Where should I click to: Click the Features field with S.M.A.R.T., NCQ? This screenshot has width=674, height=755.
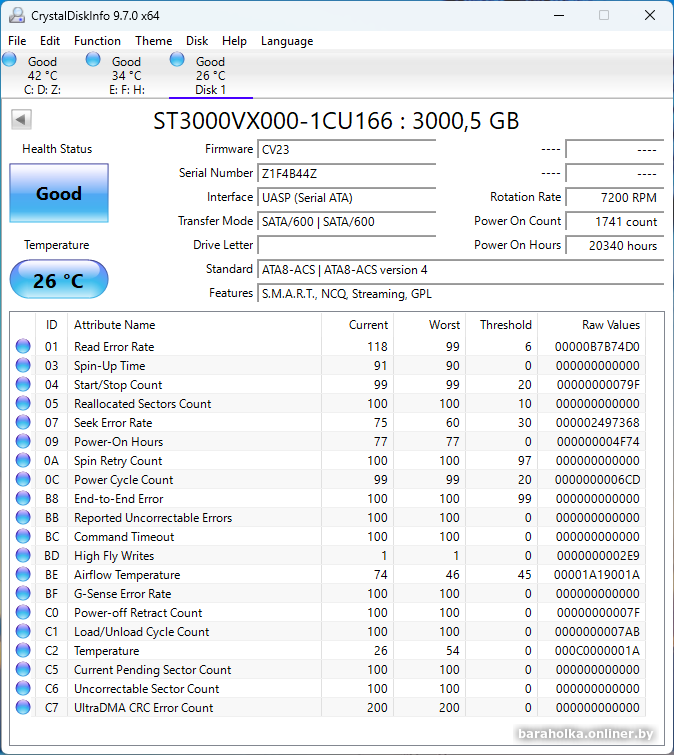(461, 294)
